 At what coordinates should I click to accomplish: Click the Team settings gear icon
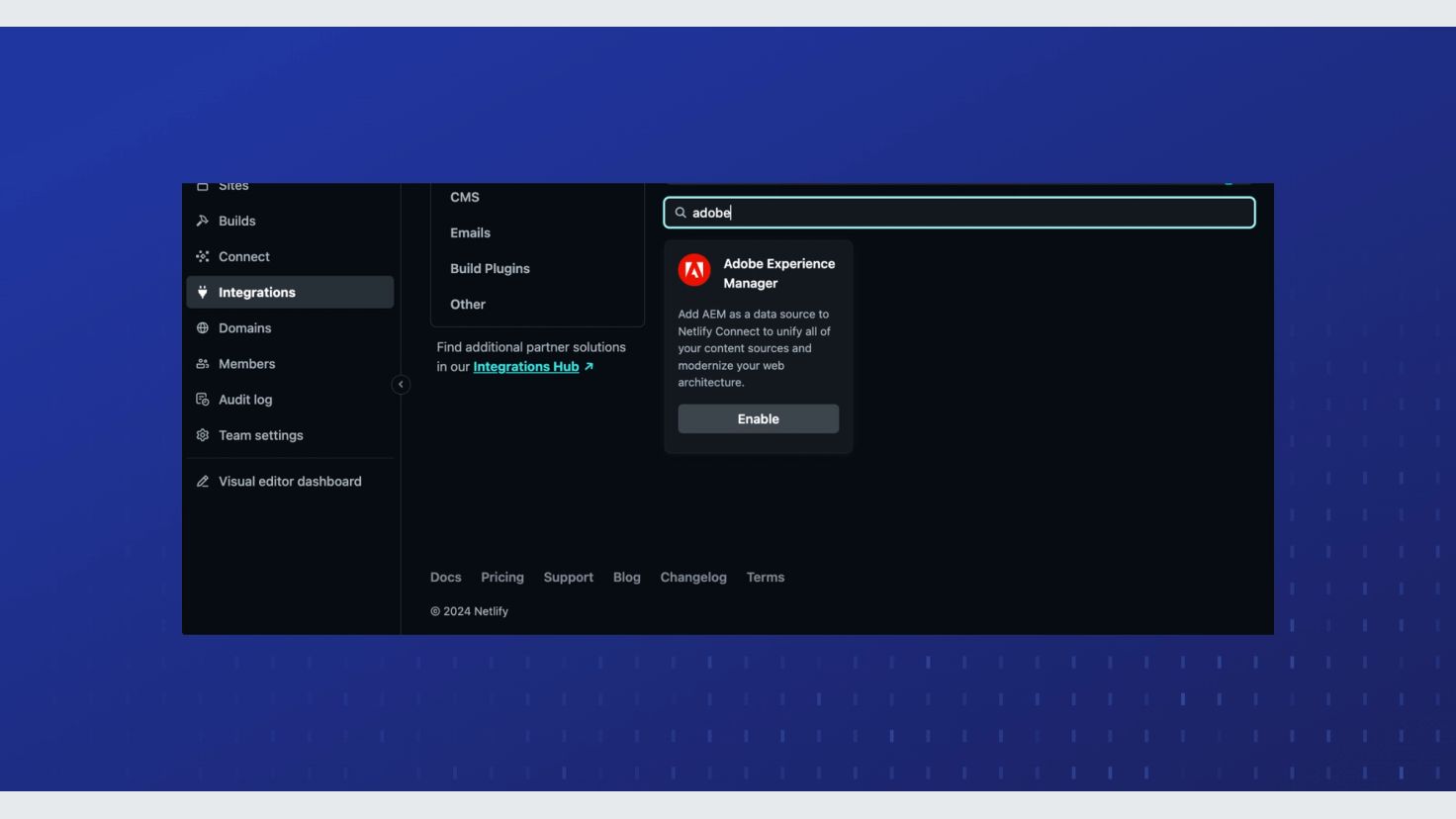pos(203,434)
